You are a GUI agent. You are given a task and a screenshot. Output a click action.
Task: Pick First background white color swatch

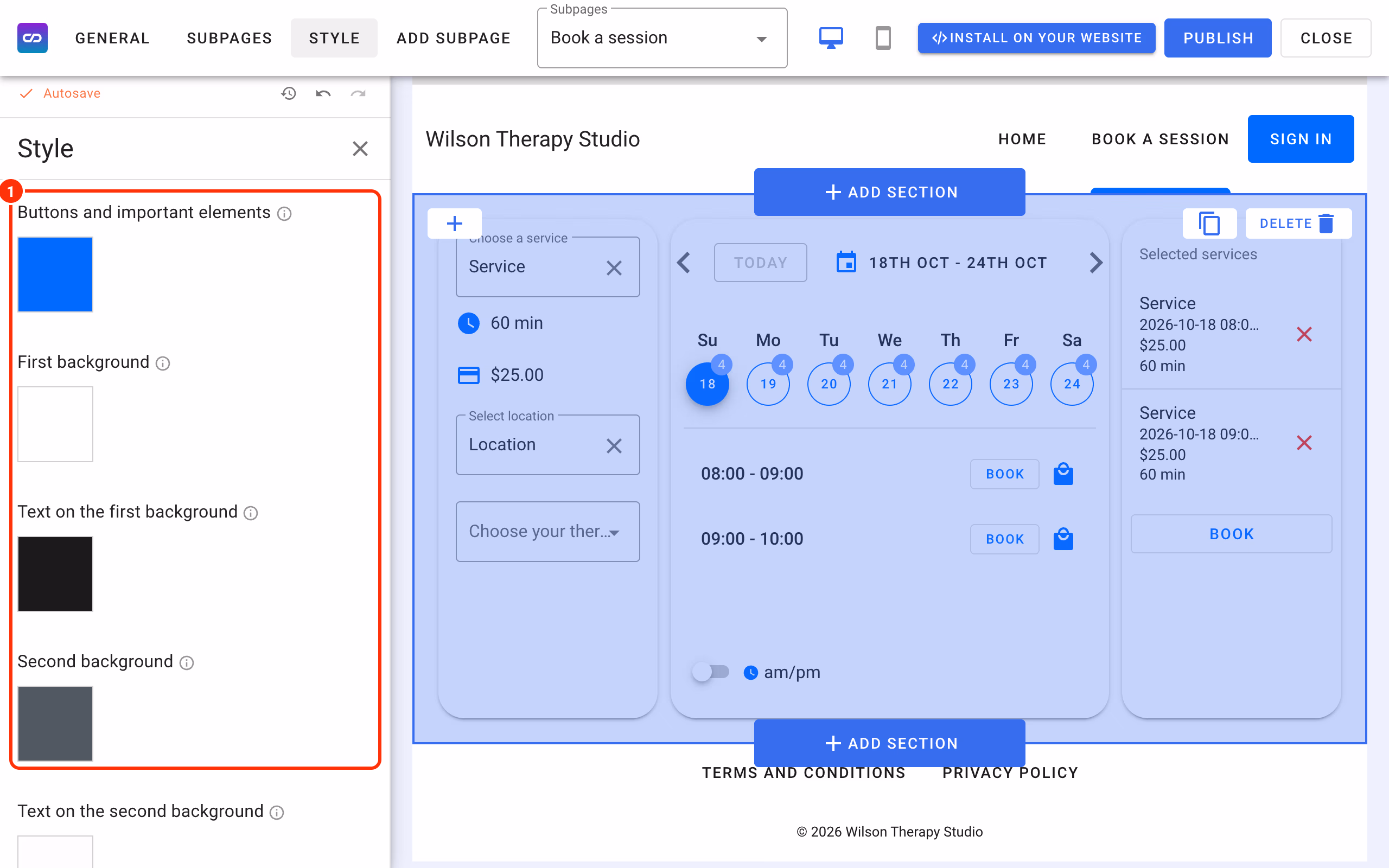point(55,424)
